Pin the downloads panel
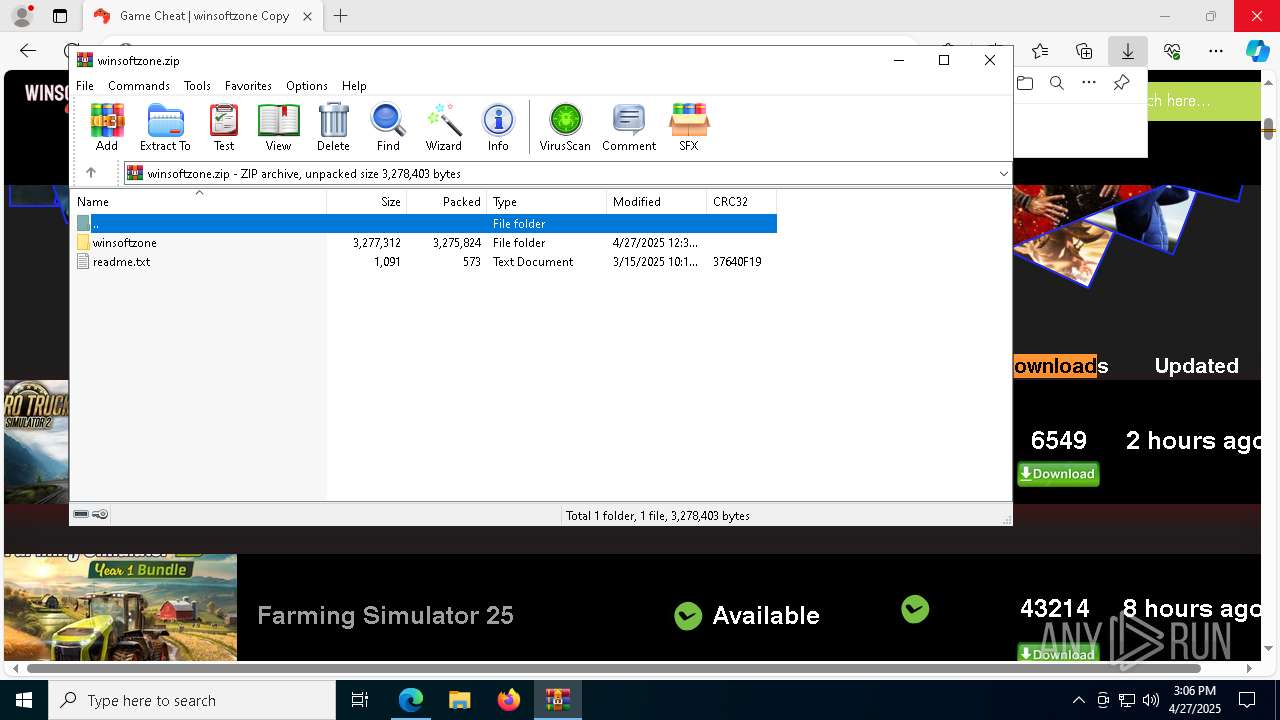The image size is (1280, 720). pos(1121,83)
